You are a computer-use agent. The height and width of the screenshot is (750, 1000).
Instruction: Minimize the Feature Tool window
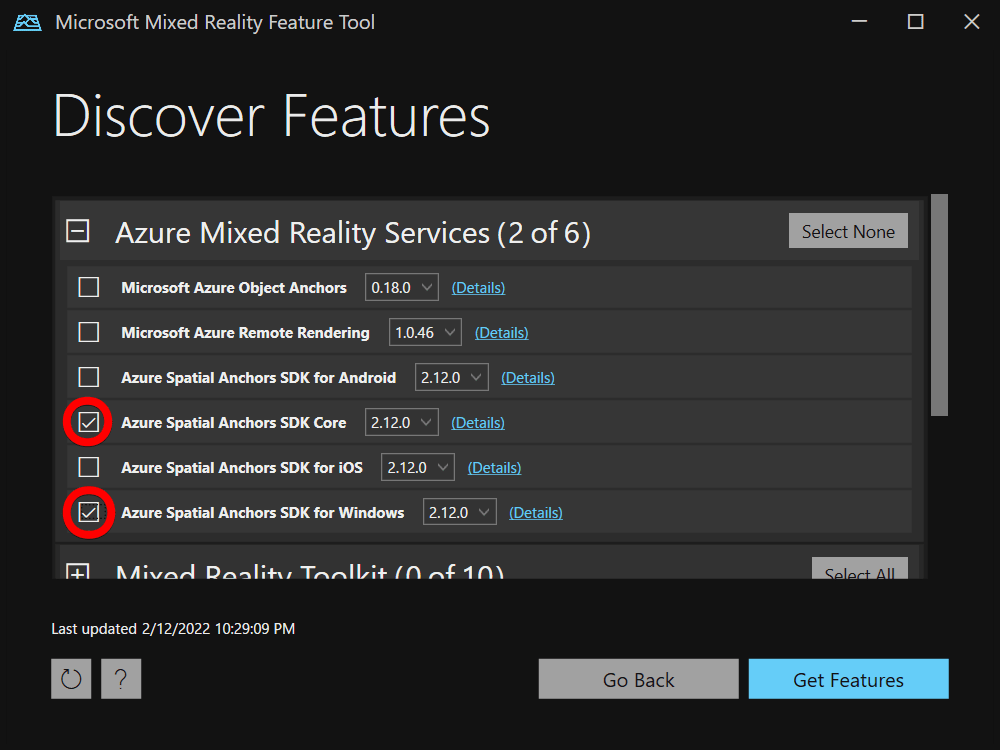[x=859, y=22]
